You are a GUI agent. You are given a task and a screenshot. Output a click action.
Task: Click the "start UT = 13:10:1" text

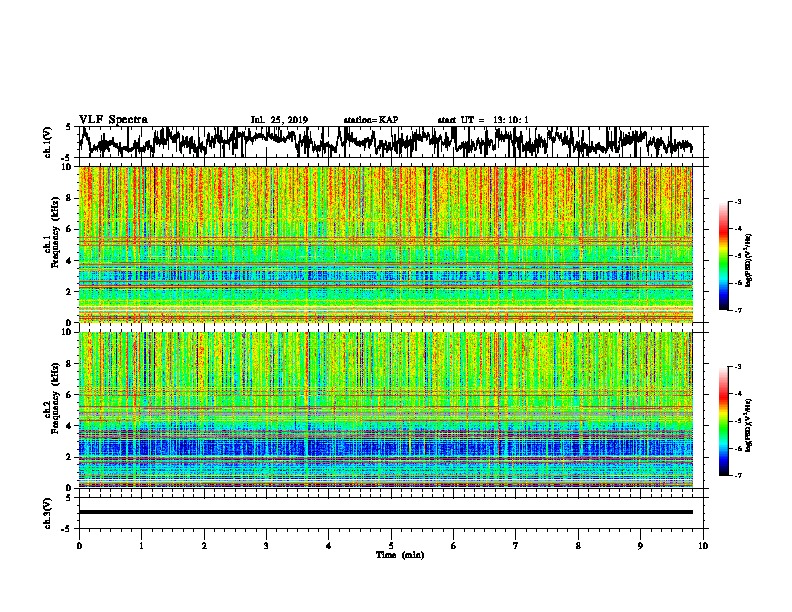click(483, 120)
